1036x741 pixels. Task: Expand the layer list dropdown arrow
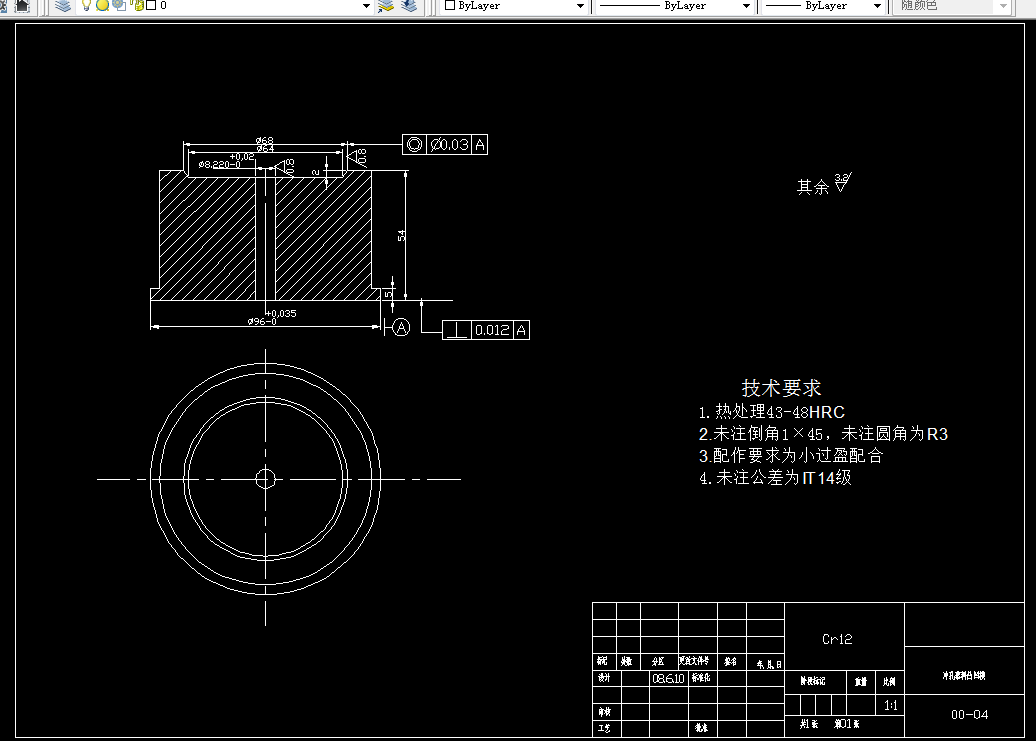pos(367,6)
